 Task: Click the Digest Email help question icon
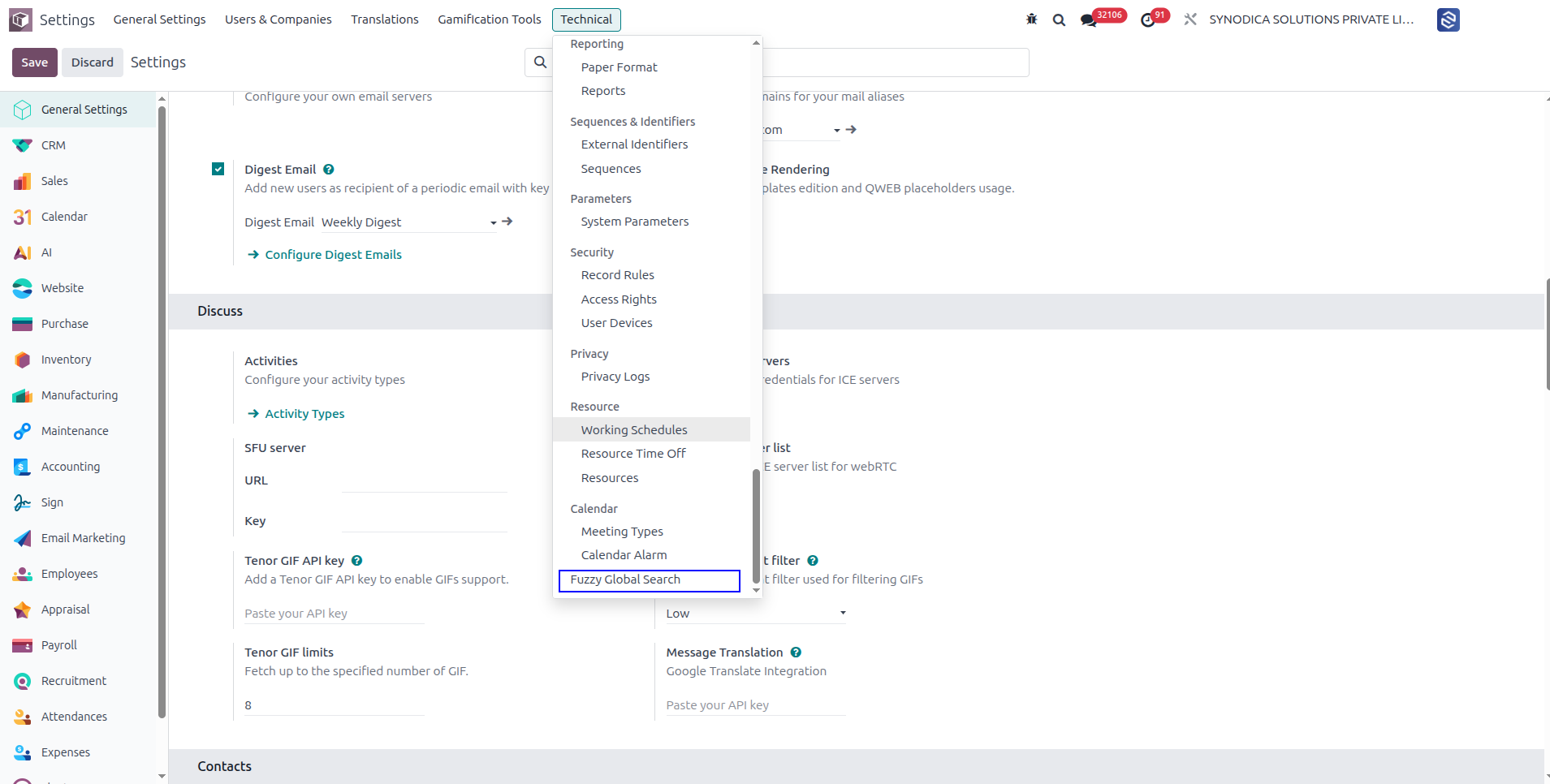[328, 170]
